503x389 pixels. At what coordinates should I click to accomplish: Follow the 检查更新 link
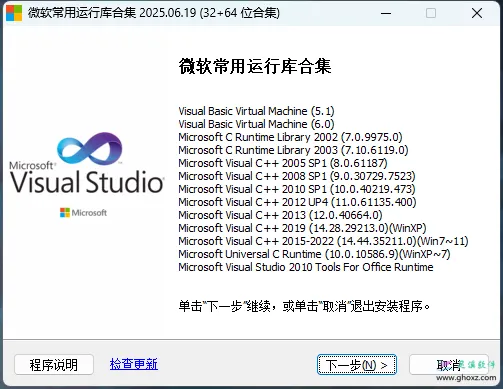pos(134,364)
